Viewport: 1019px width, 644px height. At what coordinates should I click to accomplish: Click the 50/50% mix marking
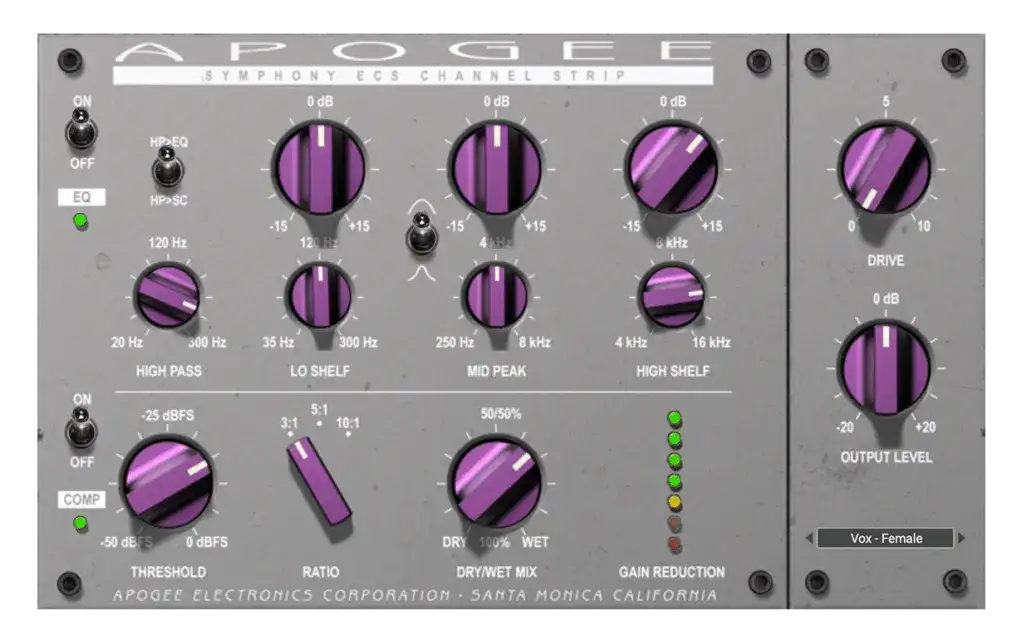[x=500, y=414]
